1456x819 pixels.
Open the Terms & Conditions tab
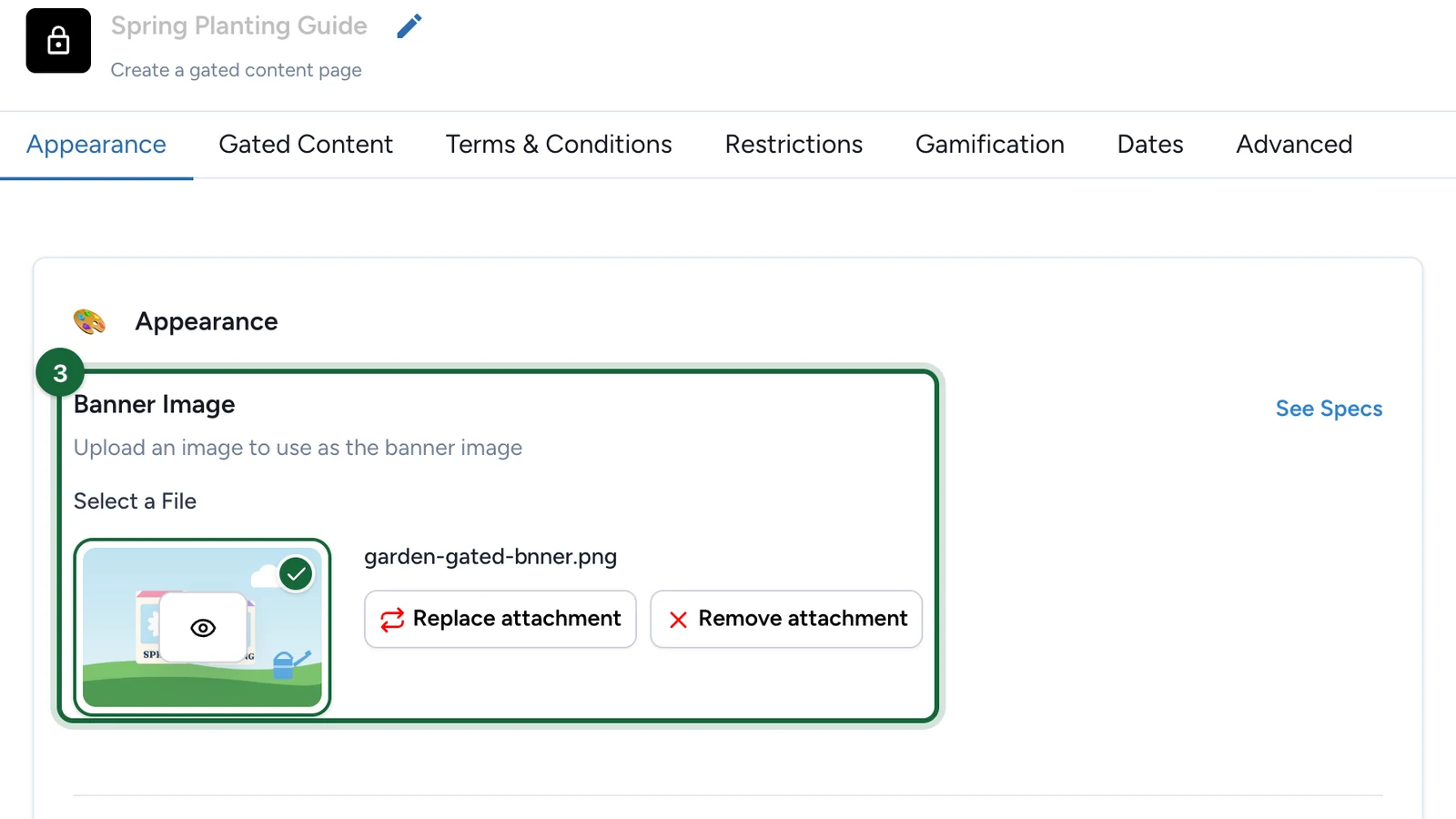(559, 144)
